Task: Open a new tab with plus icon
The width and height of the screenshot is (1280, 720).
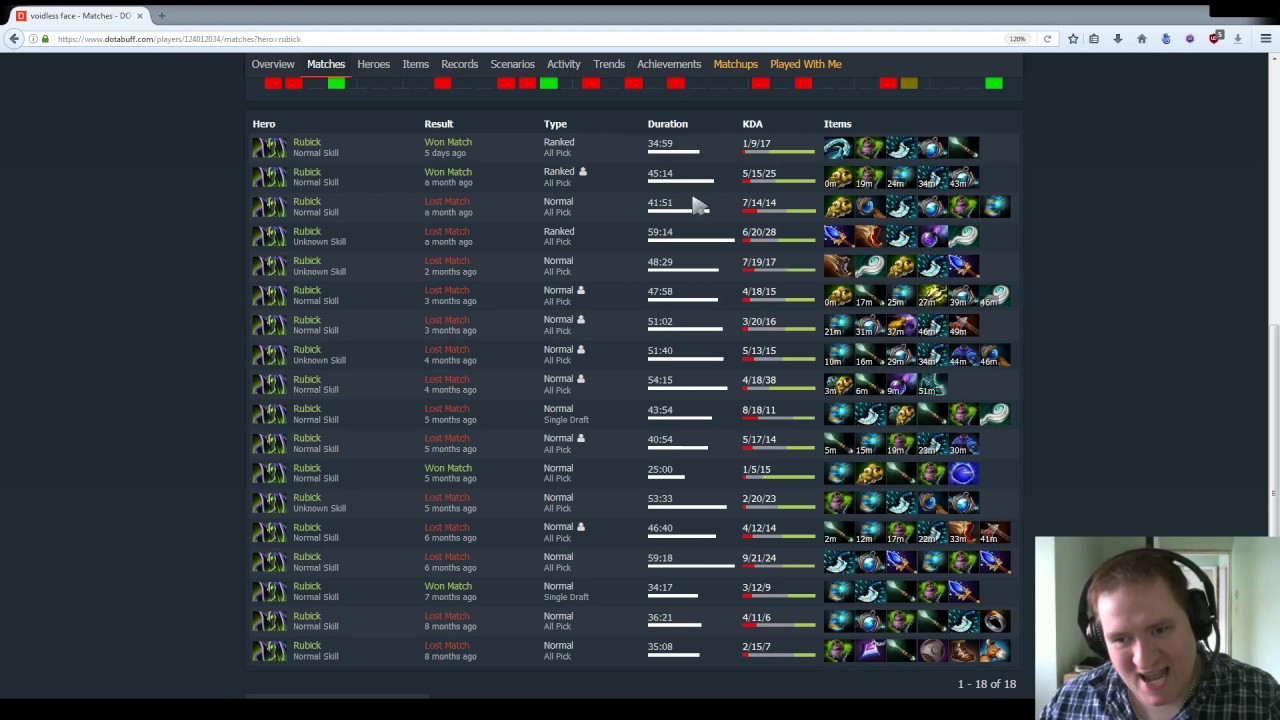Action: click(161, 16)
